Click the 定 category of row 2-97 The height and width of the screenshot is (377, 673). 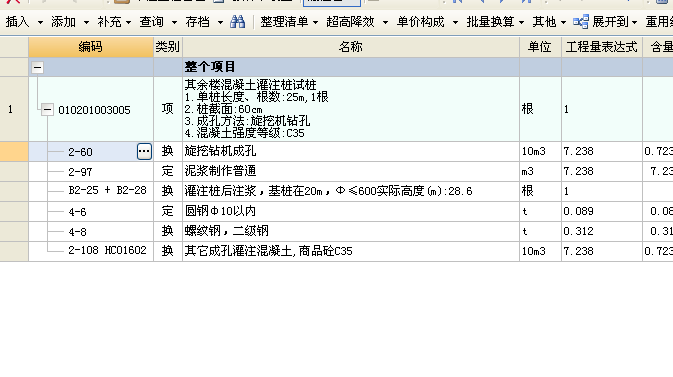(168, 171)
